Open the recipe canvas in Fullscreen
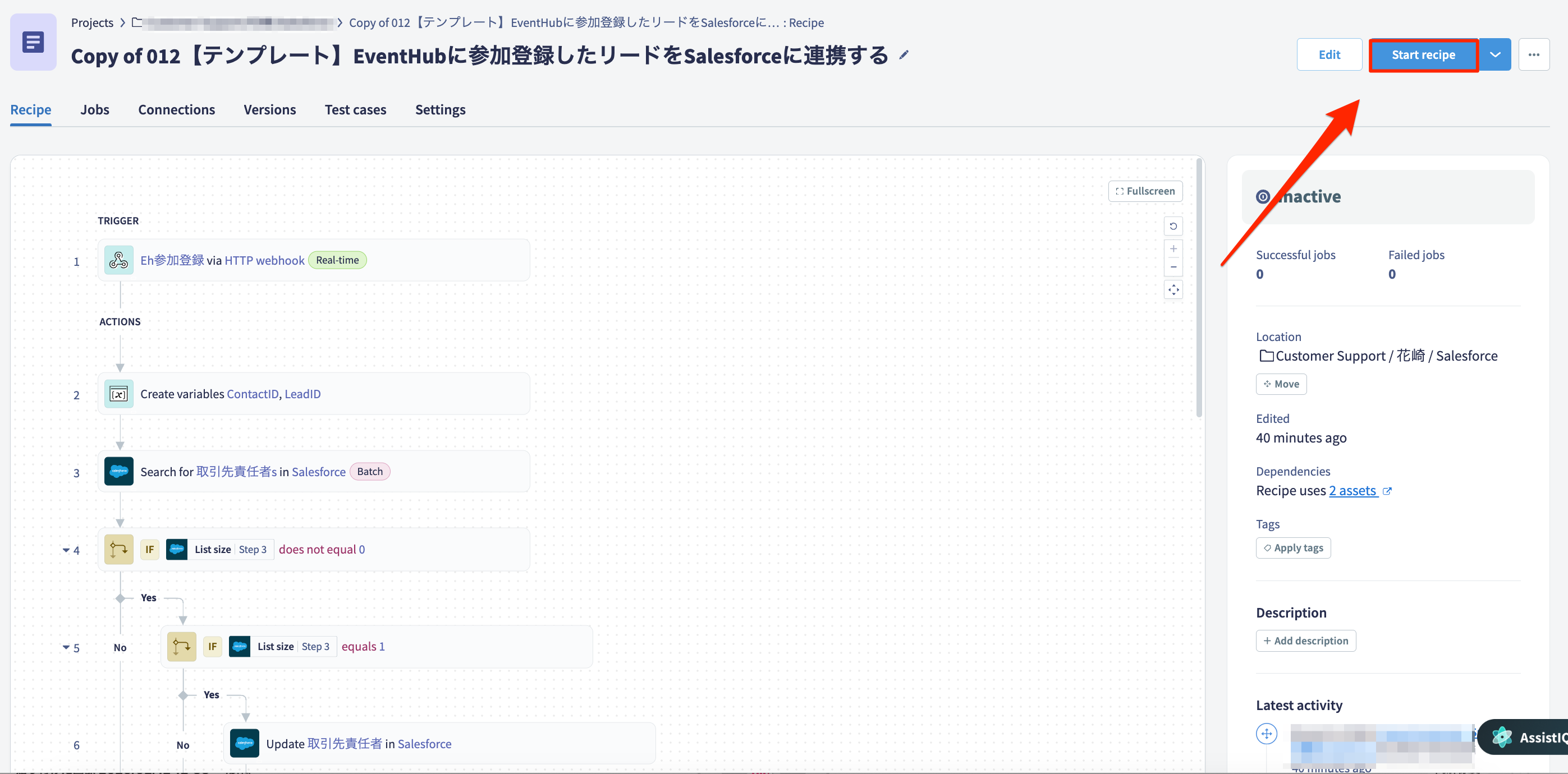This screenshot has width=1568, height=774. tap(1145, 191)
